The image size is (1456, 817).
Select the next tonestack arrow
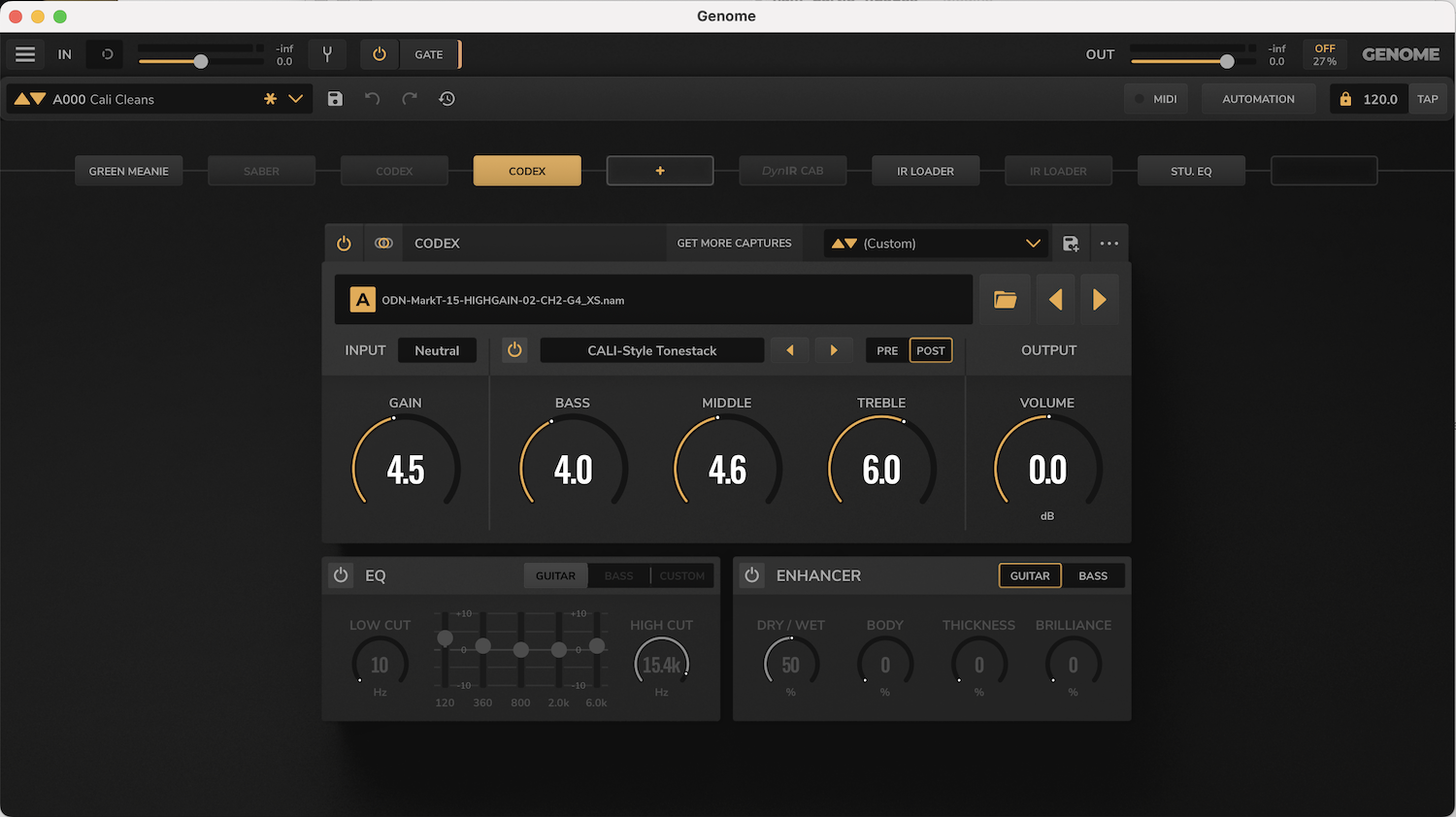click(x=834, y=350)
